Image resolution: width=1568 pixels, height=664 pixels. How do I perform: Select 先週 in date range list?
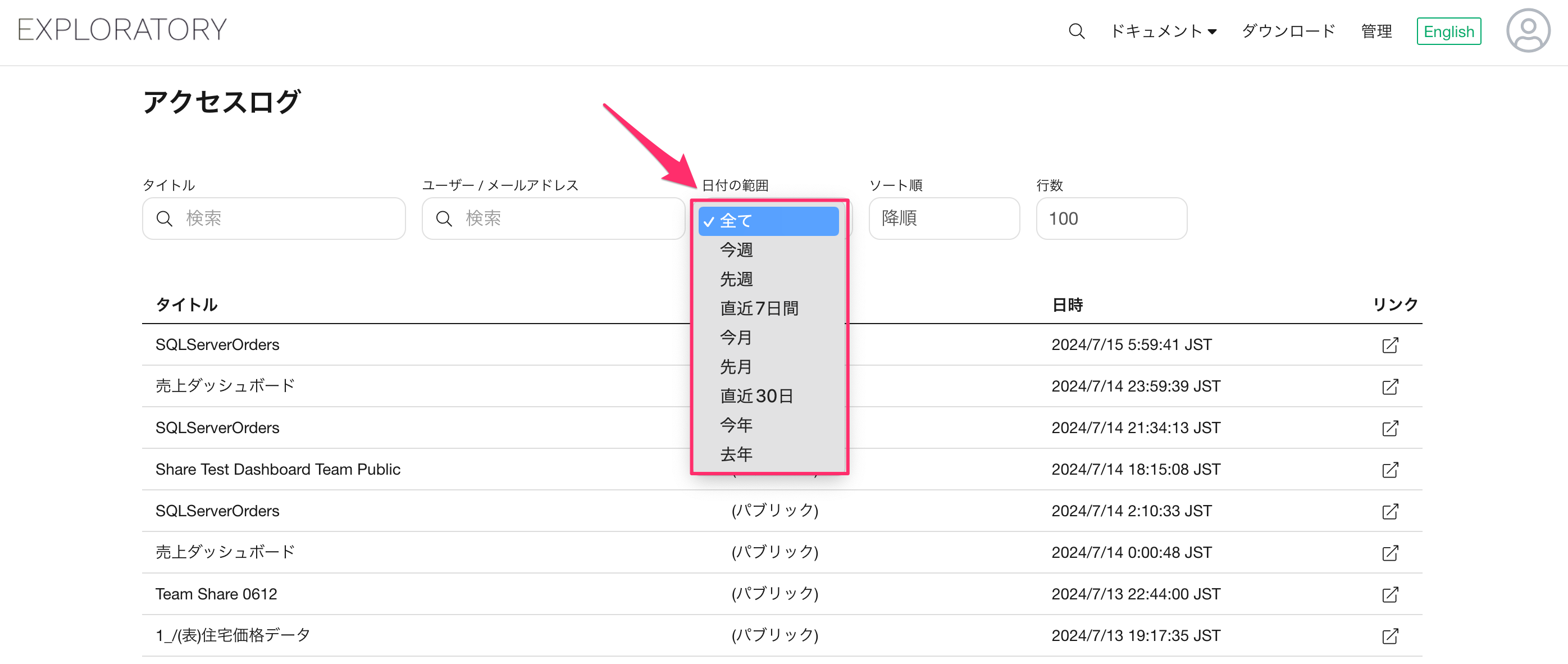point(768,279)
